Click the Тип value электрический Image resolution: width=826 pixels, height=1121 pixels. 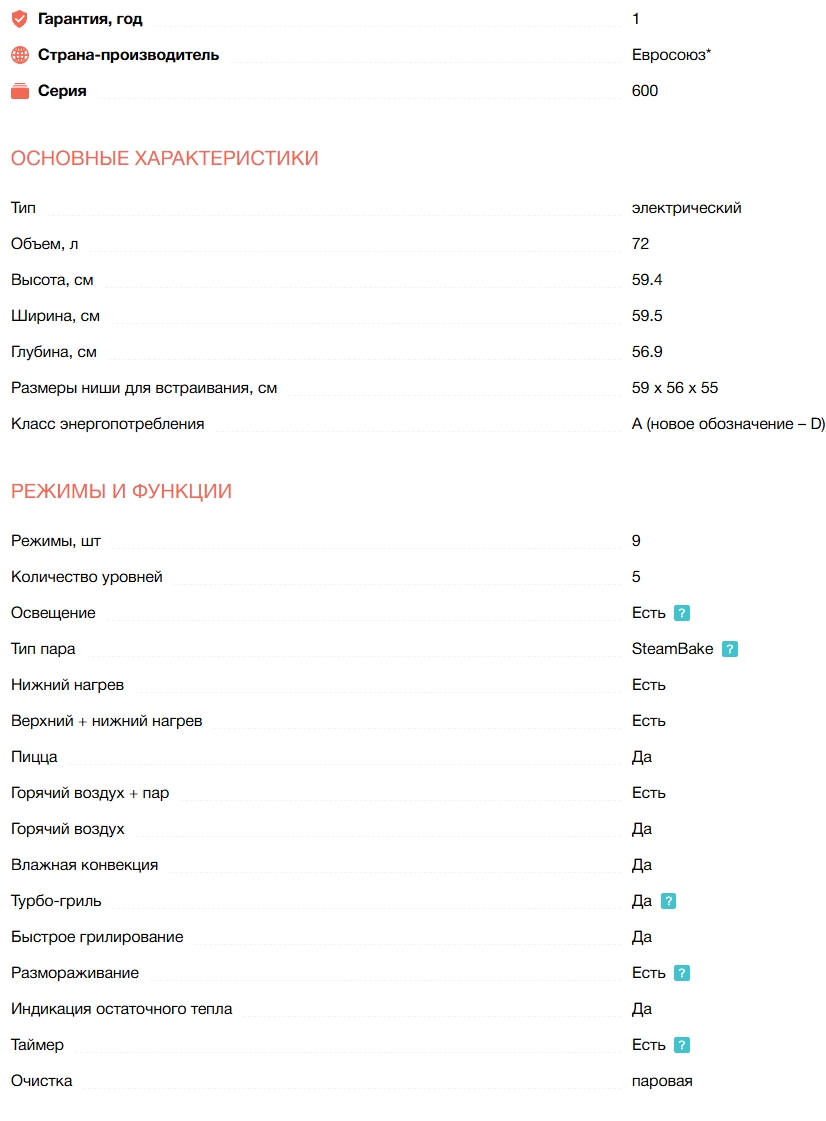point(686,208)
